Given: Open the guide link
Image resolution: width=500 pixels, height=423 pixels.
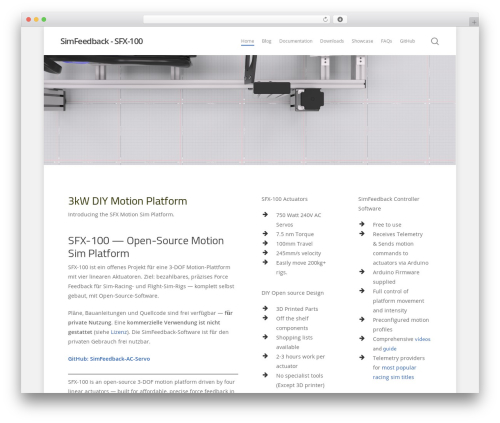Looking at the screenshot, I should tap(390, 349).
